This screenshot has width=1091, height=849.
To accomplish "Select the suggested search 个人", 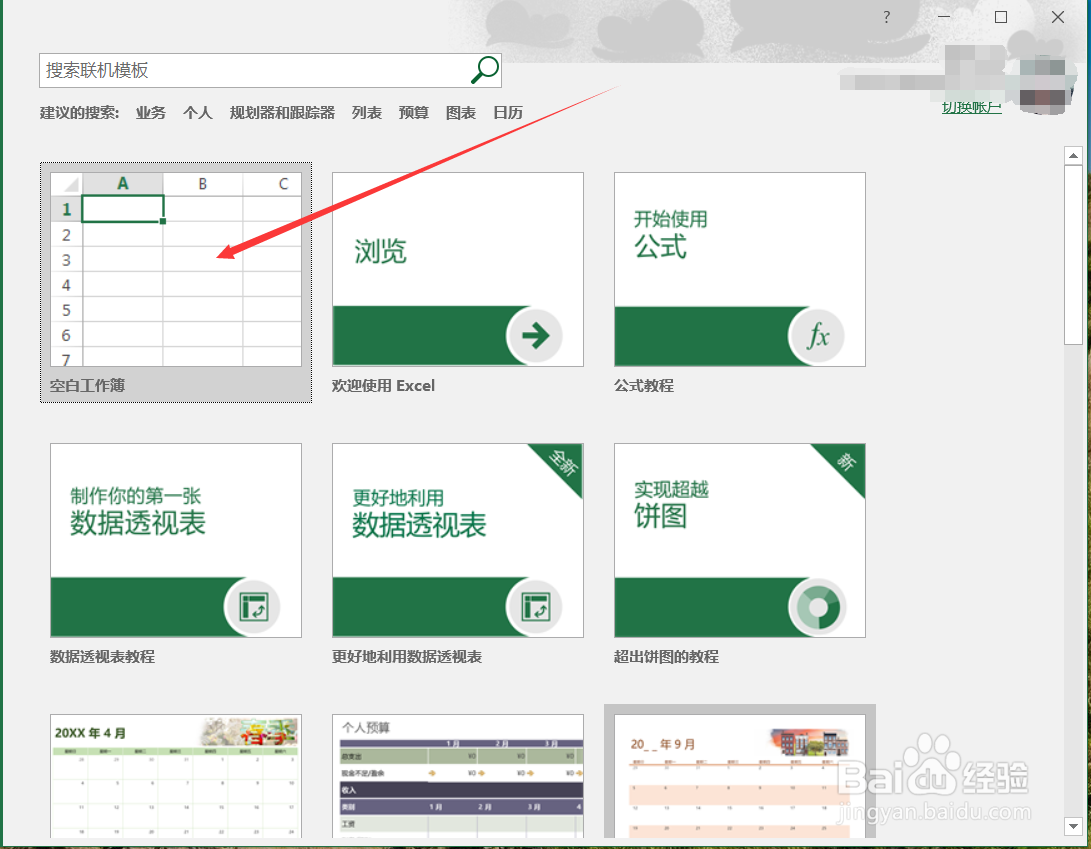I will [x=198, y=113].
